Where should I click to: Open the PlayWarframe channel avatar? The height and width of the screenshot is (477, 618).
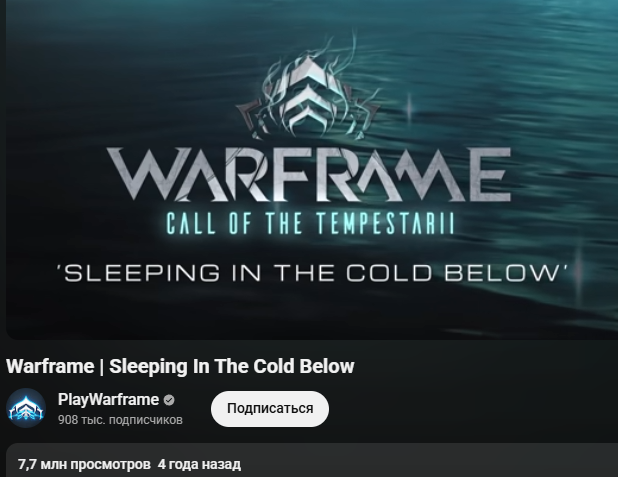(26, 408)
